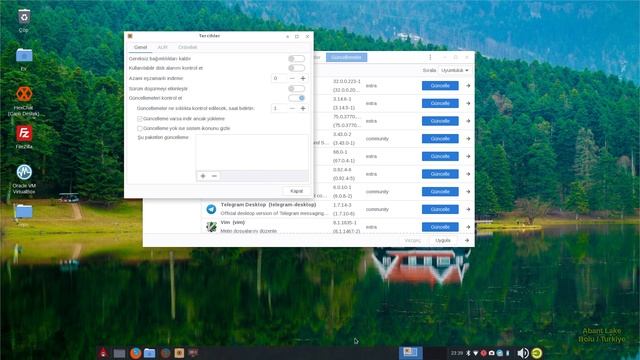Open the Çöp trash icon on desktop
640x360 pixels.
pos(24,17)
